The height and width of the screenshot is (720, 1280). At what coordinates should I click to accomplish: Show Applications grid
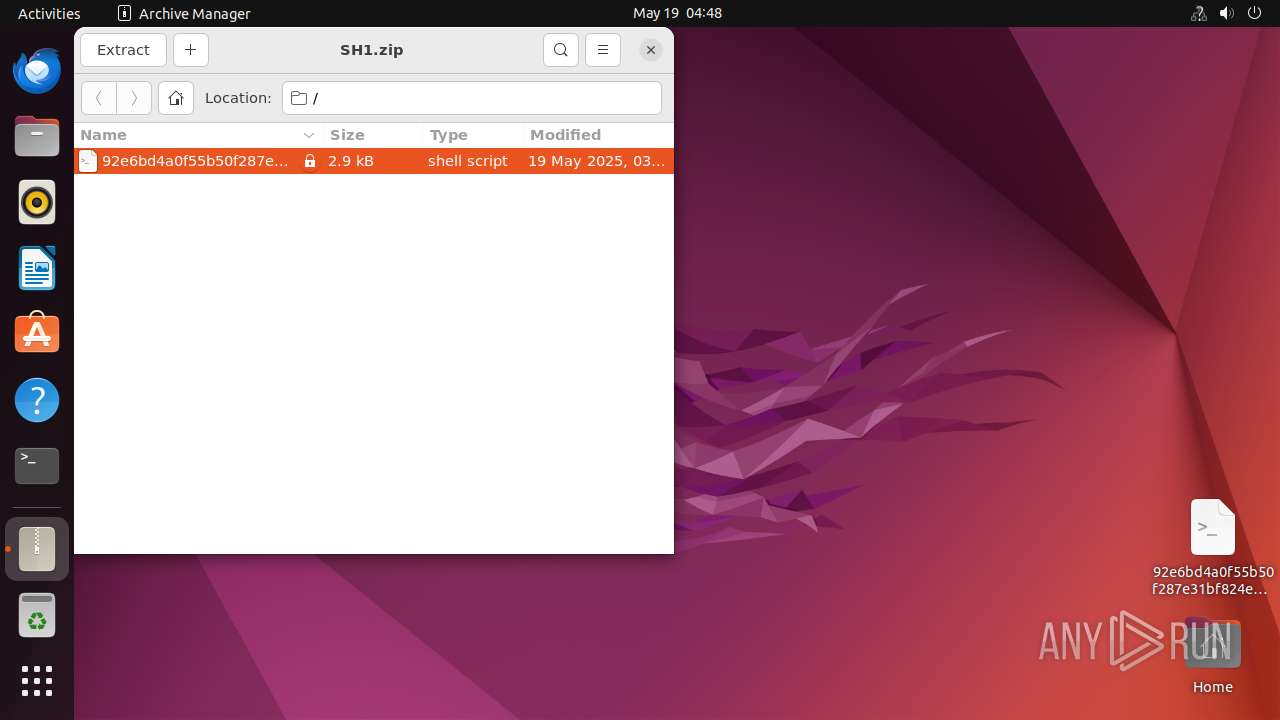point(37,681)
